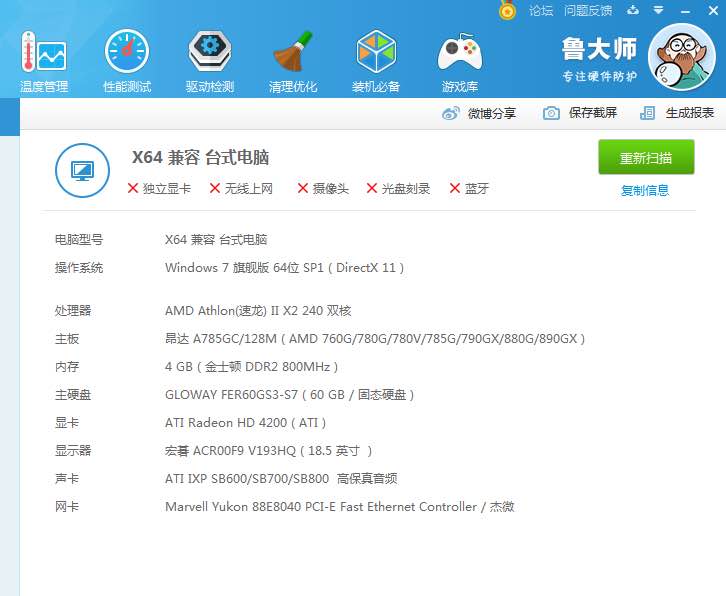Click the report document icon
Viewport: 726px width, 596px height.
pyautogui.click(x=647, y=113)
